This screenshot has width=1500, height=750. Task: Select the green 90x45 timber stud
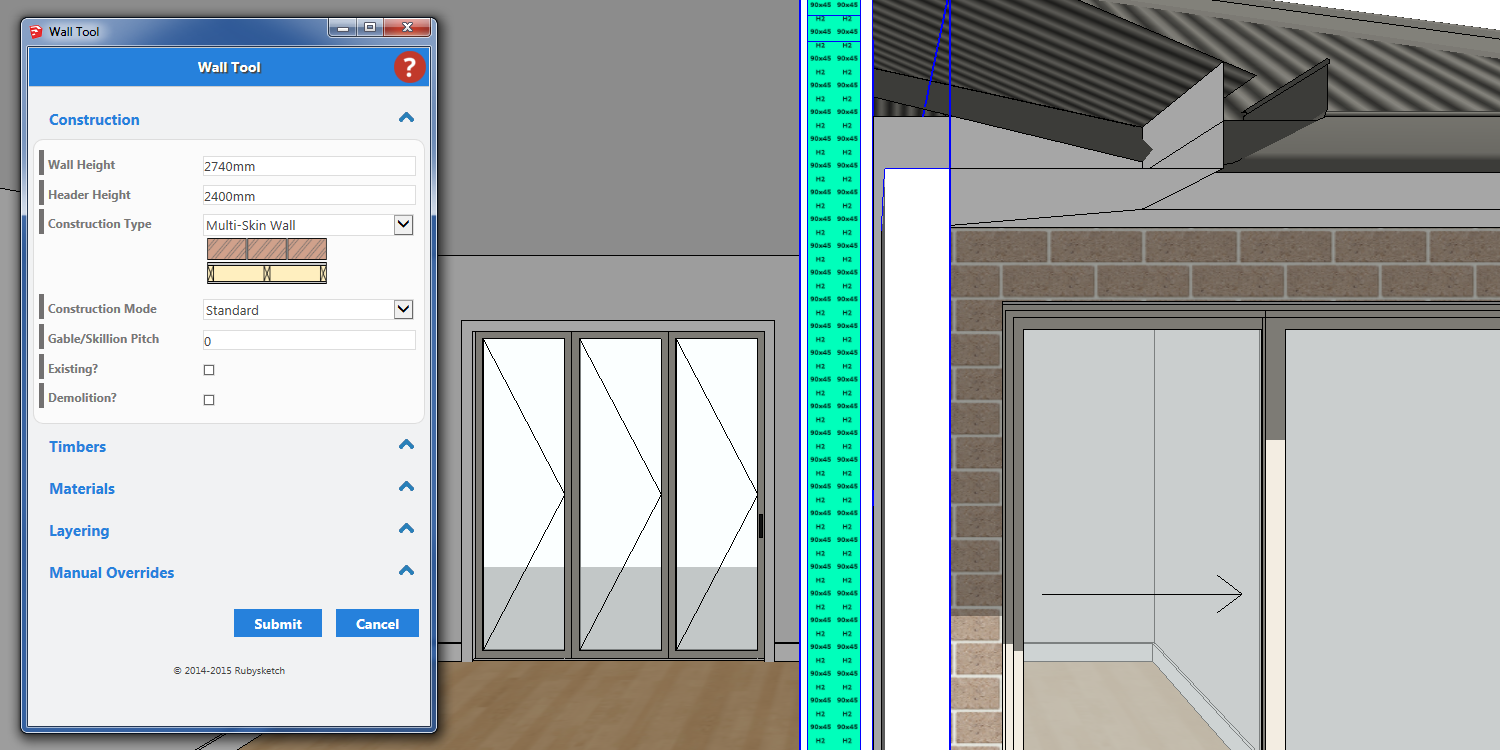(x=833, y=375)
